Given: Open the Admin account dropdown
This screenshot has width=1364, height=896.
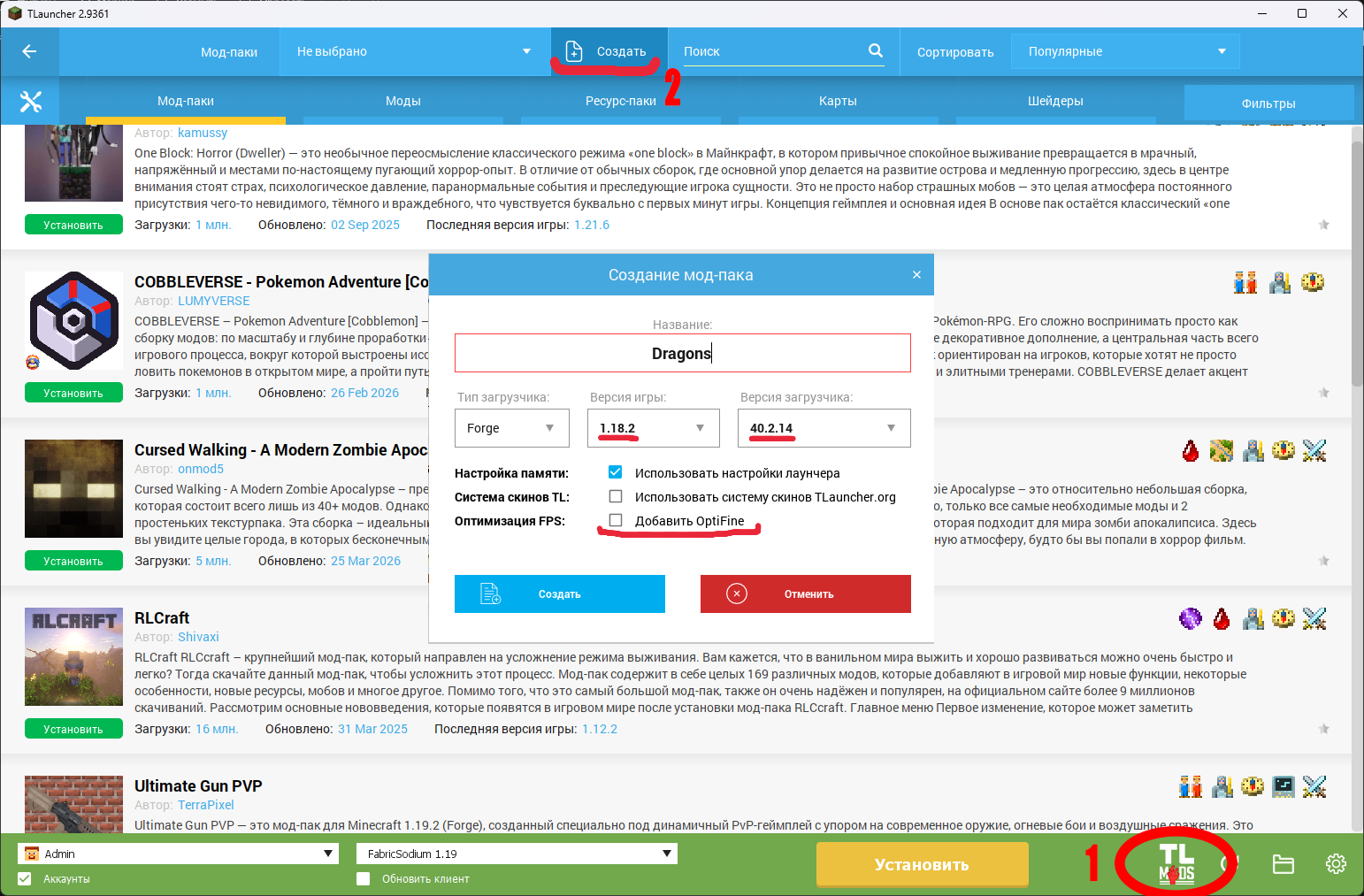Looking at the screenshot, I should click(x=179, y=854).
